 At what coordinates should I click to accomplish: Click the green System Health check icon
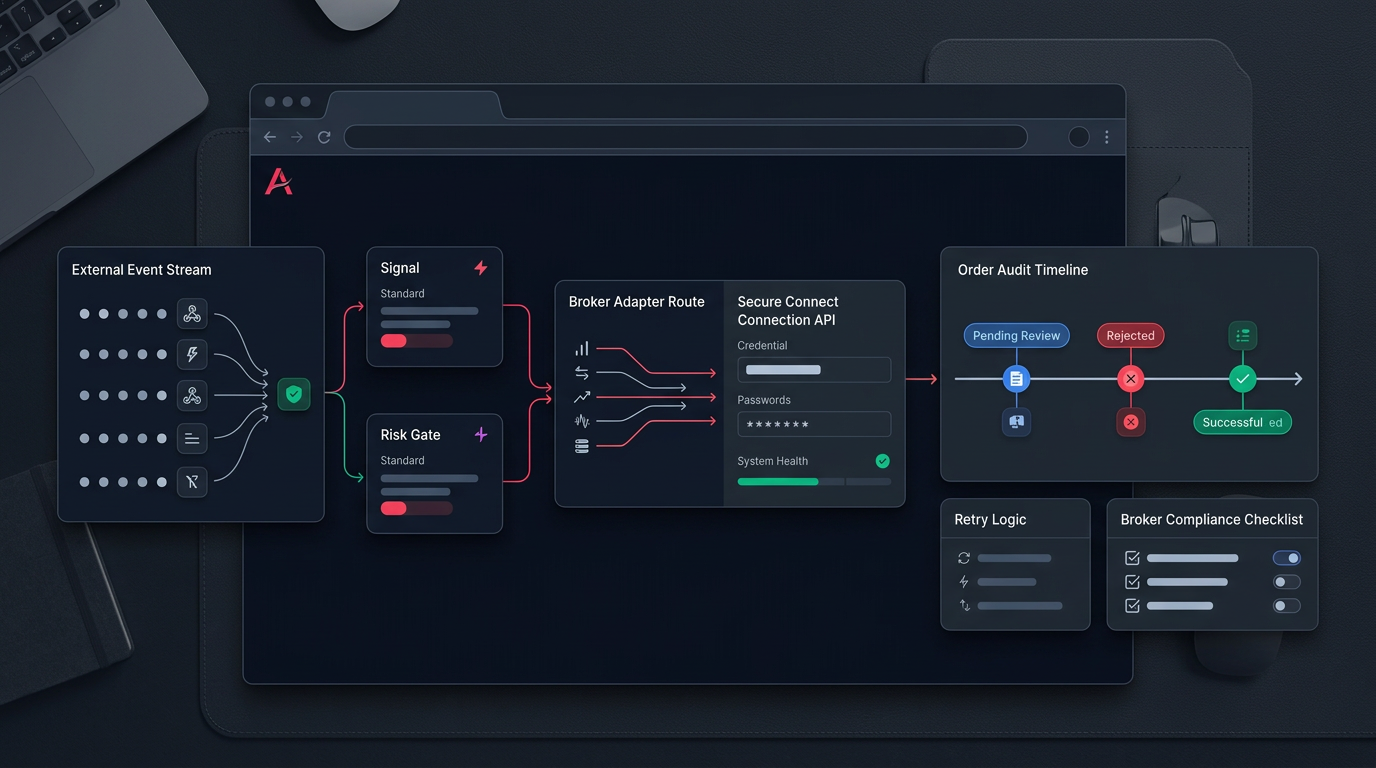[882, 461]
